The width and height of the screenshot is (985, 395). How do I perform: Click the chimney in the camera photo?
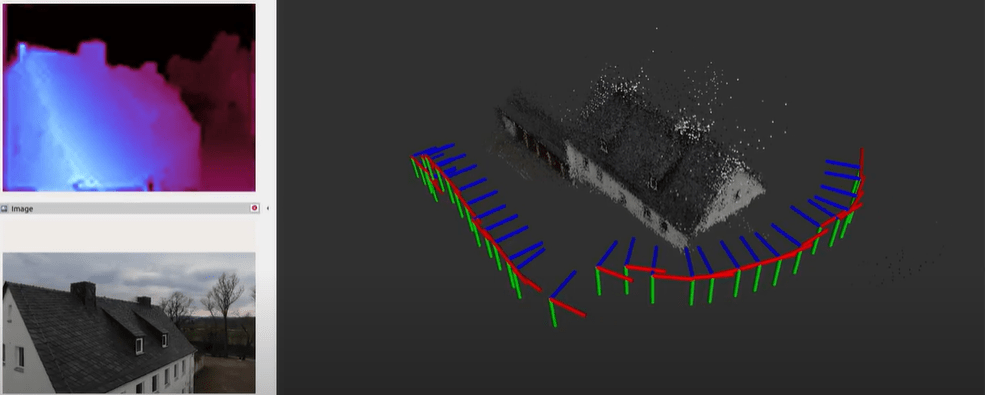(x=83, y=293)
